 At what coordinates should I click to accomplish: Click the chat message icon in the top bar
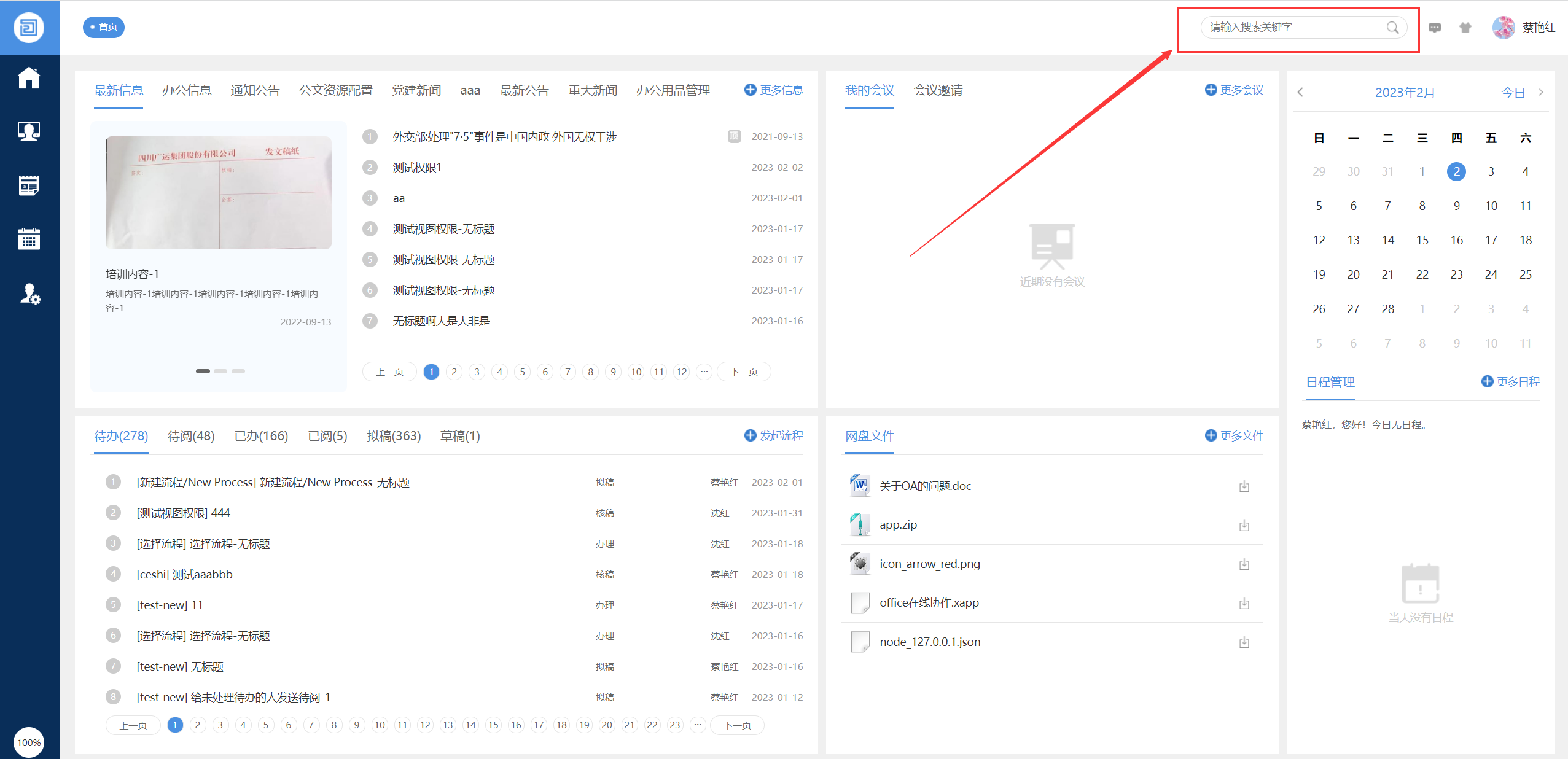click(1435, 28)
